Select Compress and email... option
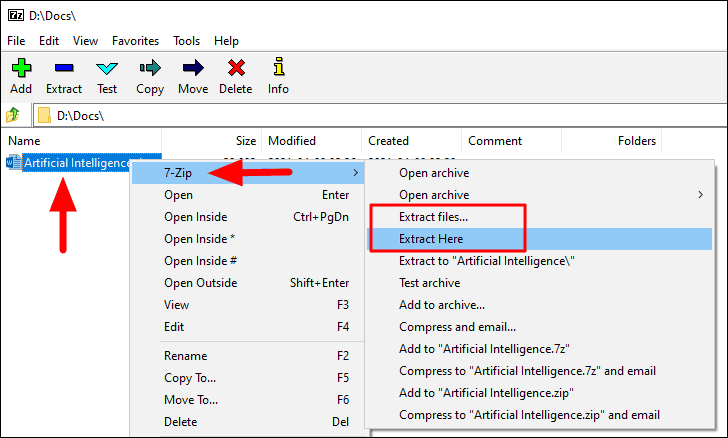Viewport: 728px width, 438px height. (540, 327)
